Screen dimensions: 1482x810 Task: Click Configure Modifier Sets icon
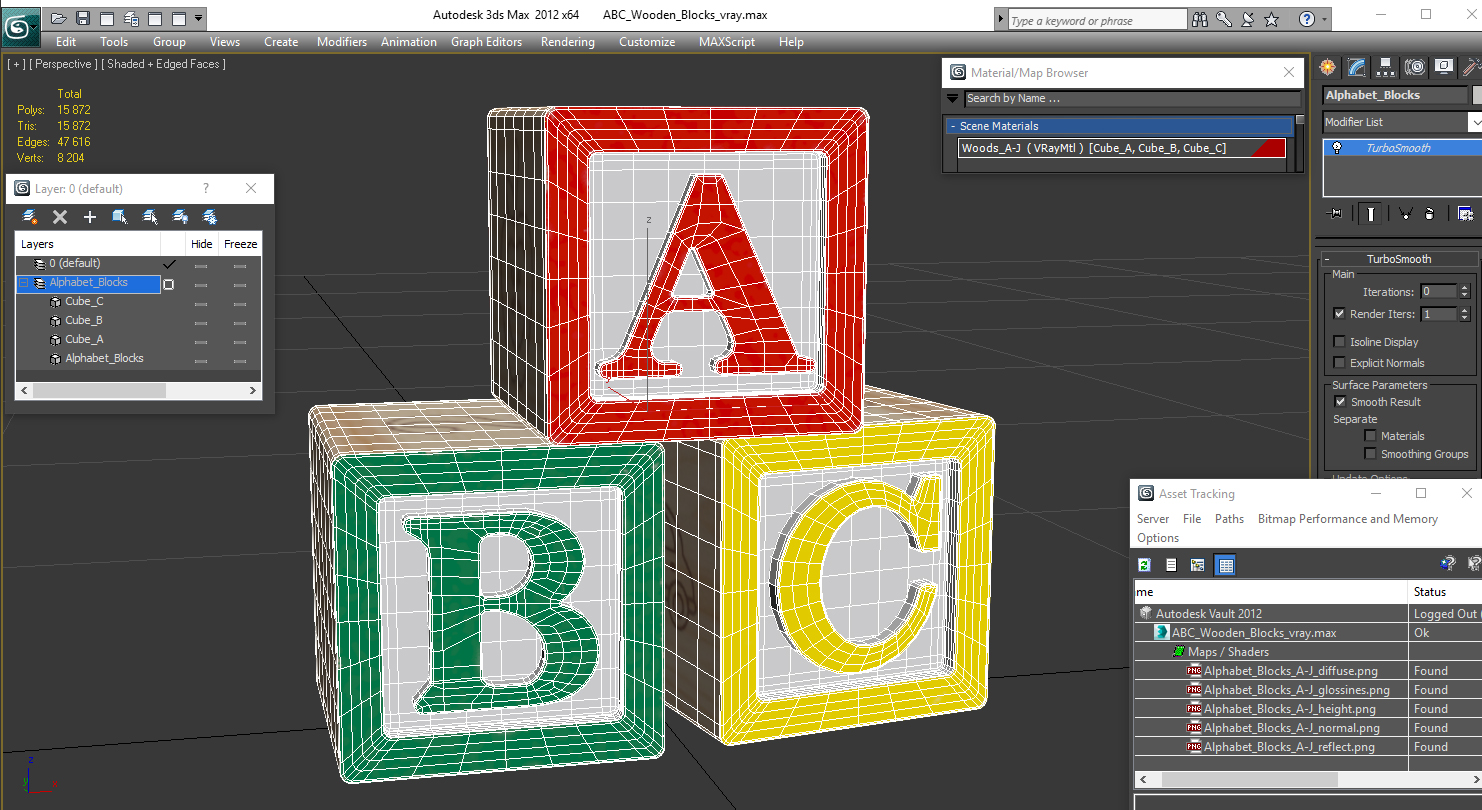click(1465, 213)
